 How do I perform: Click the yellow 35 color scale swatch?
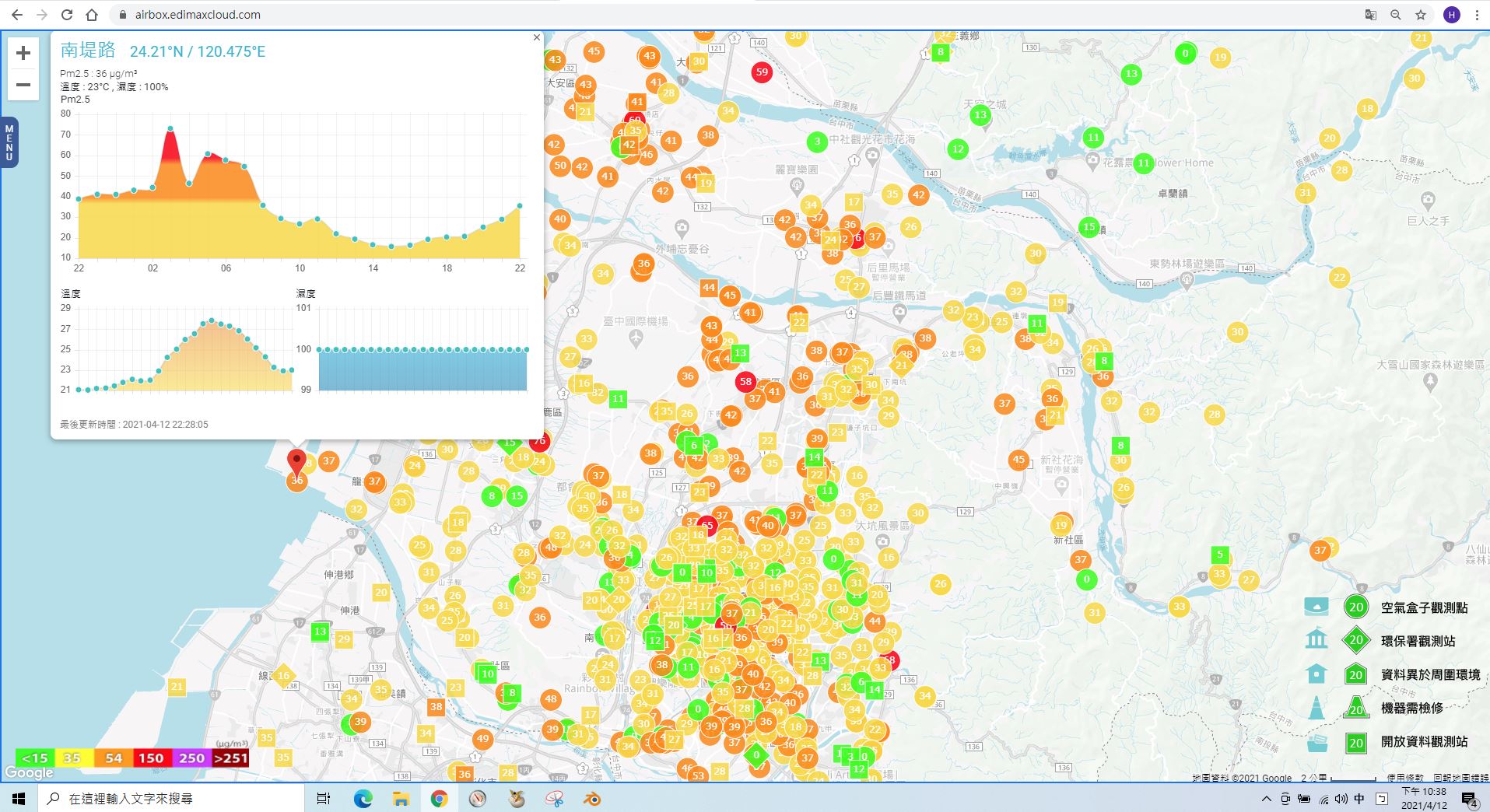point(74,758)
